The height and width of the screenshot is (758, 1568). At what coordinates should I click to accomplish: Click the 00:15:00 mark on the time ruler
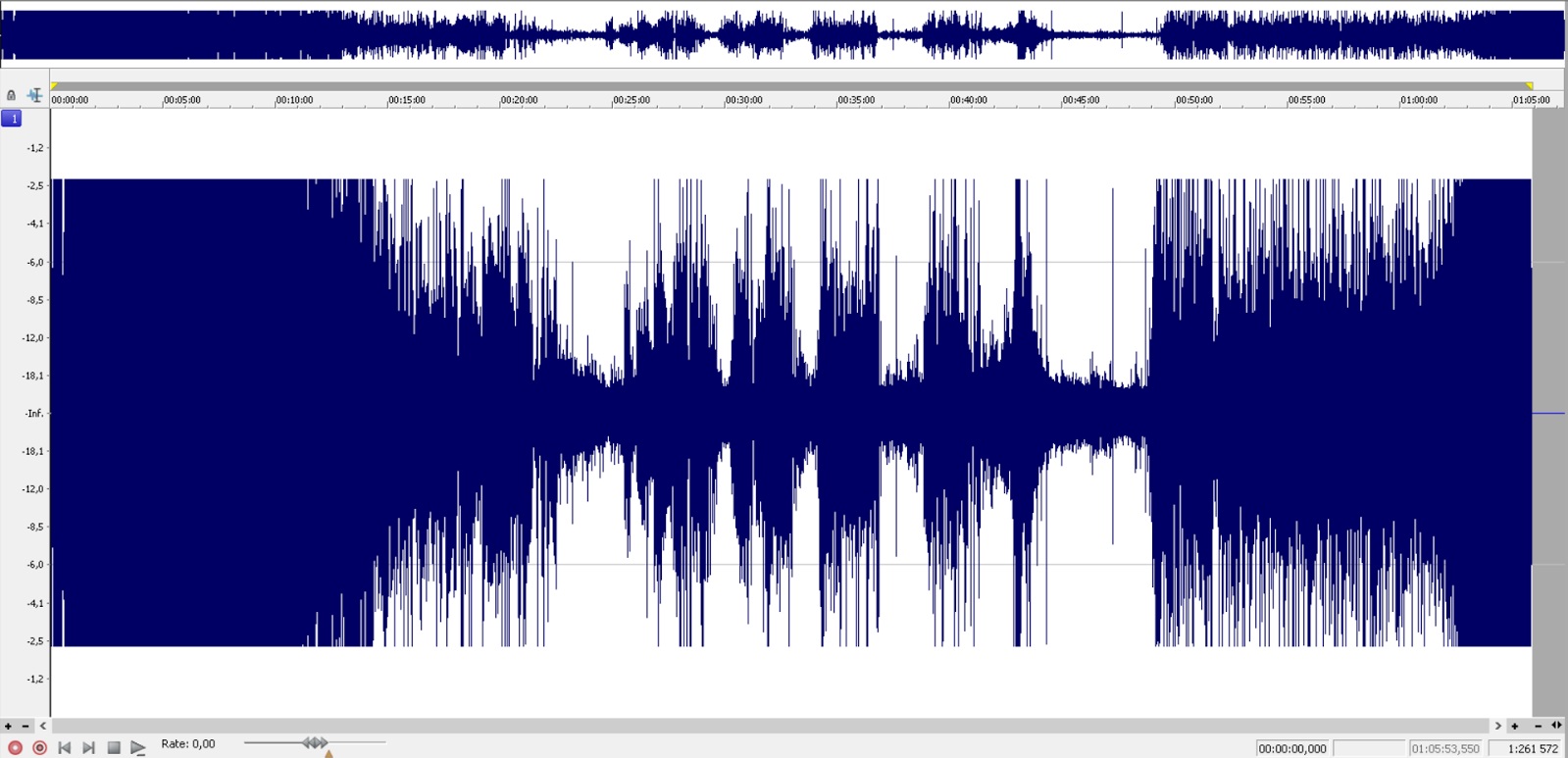click(407, 100)
